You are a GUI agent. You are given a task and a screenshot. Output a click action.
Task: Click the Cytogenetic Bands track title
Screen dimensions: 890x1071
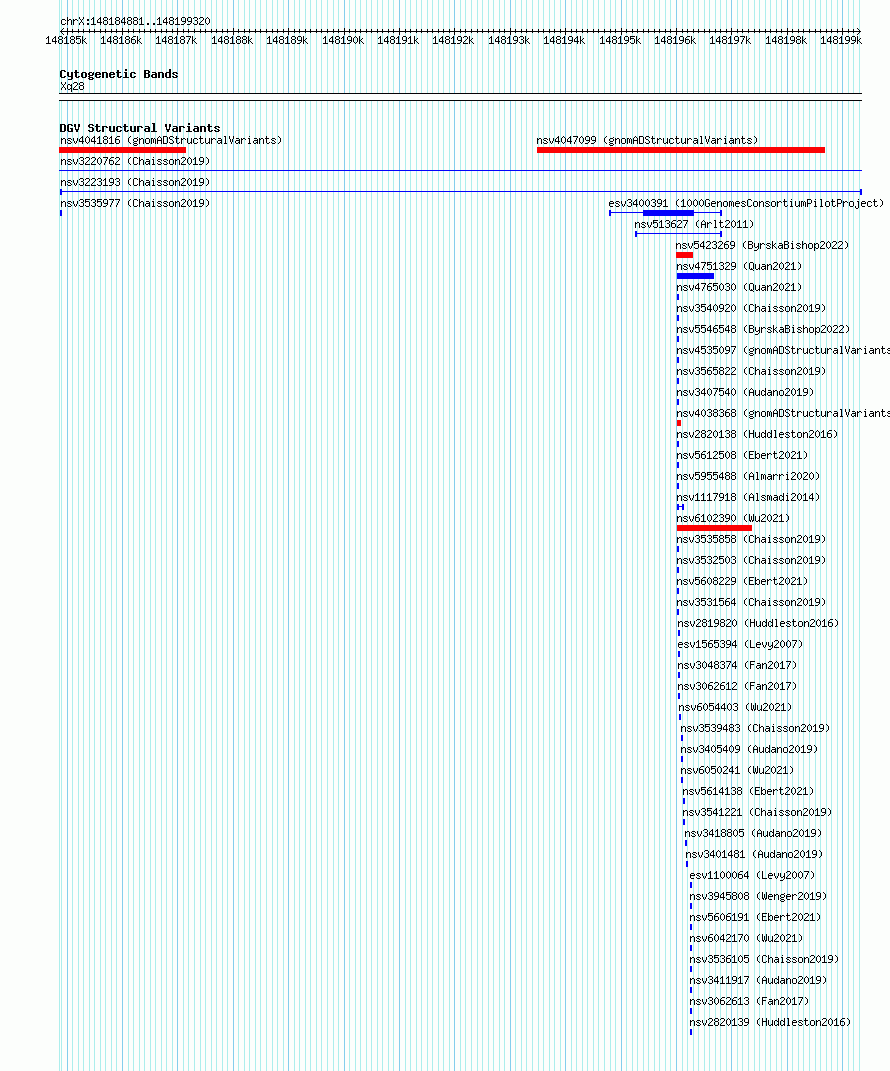pyautogui.click(x=119, y=74)
